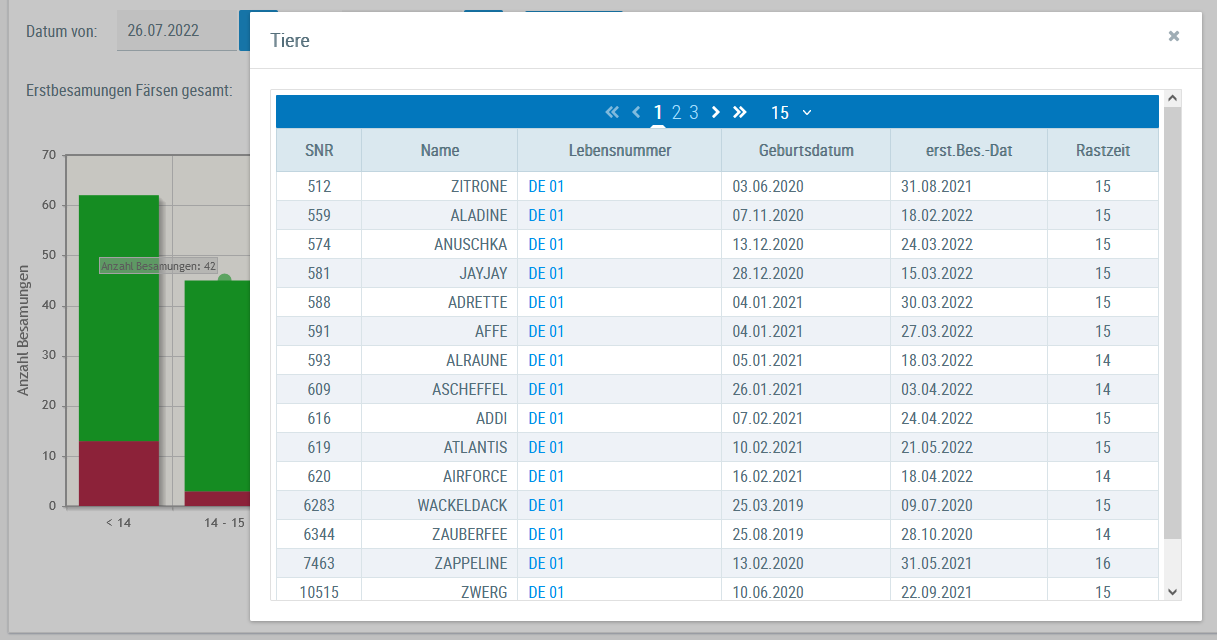Go to next page arrow
1217x640 pixels.
click(716, 112)
